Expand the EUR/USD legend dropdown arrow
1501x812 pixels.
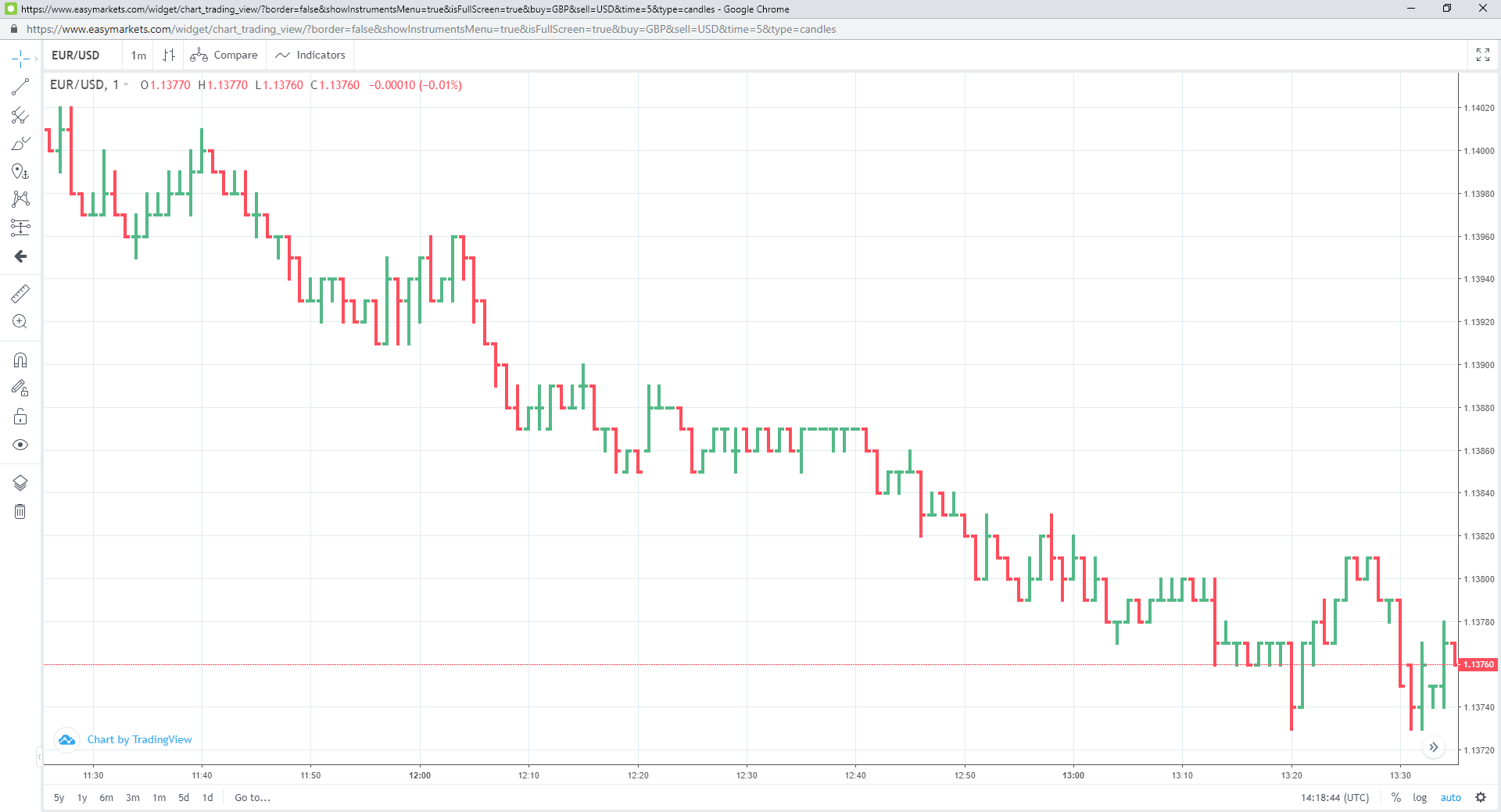[x=126, y=84]
